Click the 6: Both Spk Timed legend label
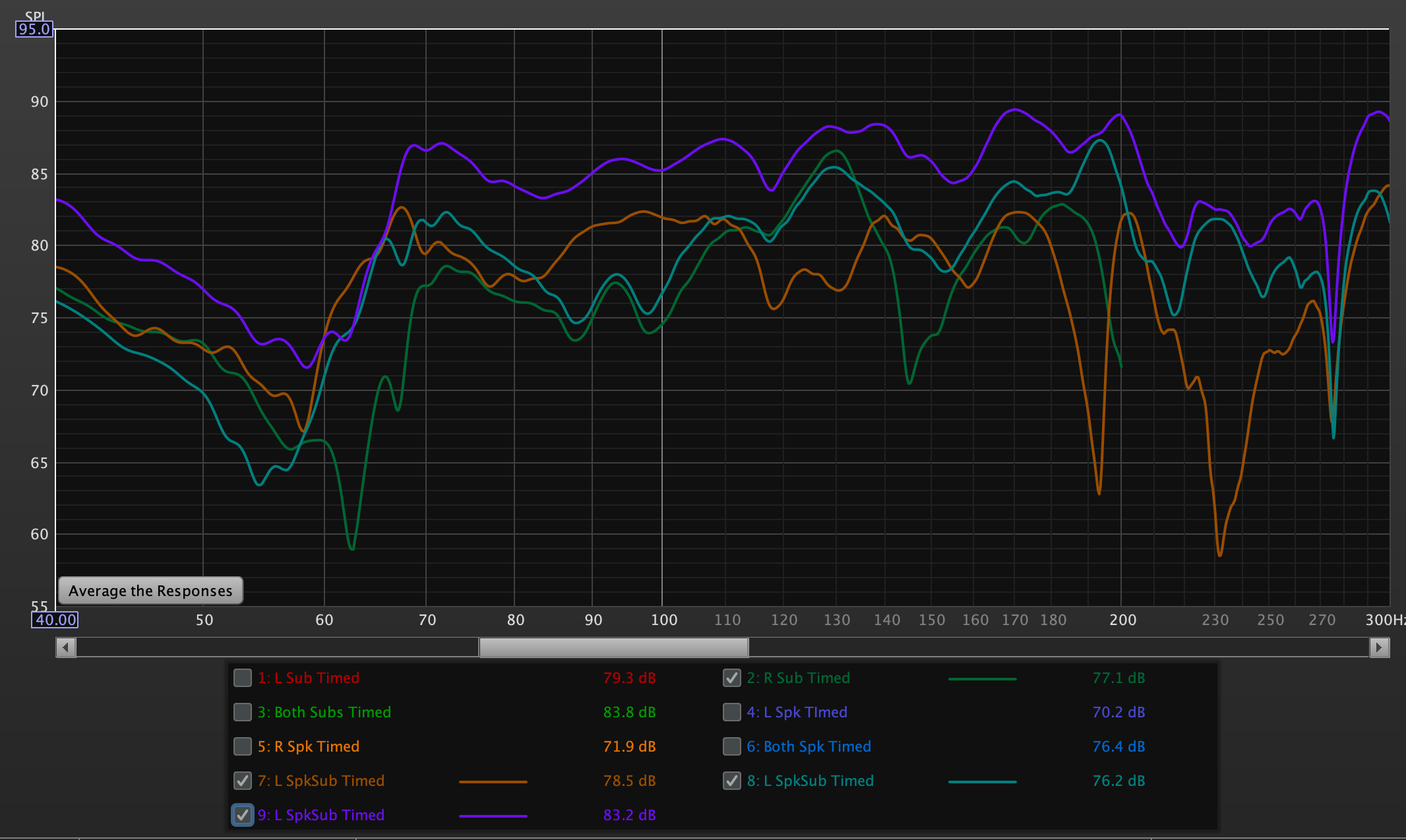Screen dimensions: 1406x840 809,746
